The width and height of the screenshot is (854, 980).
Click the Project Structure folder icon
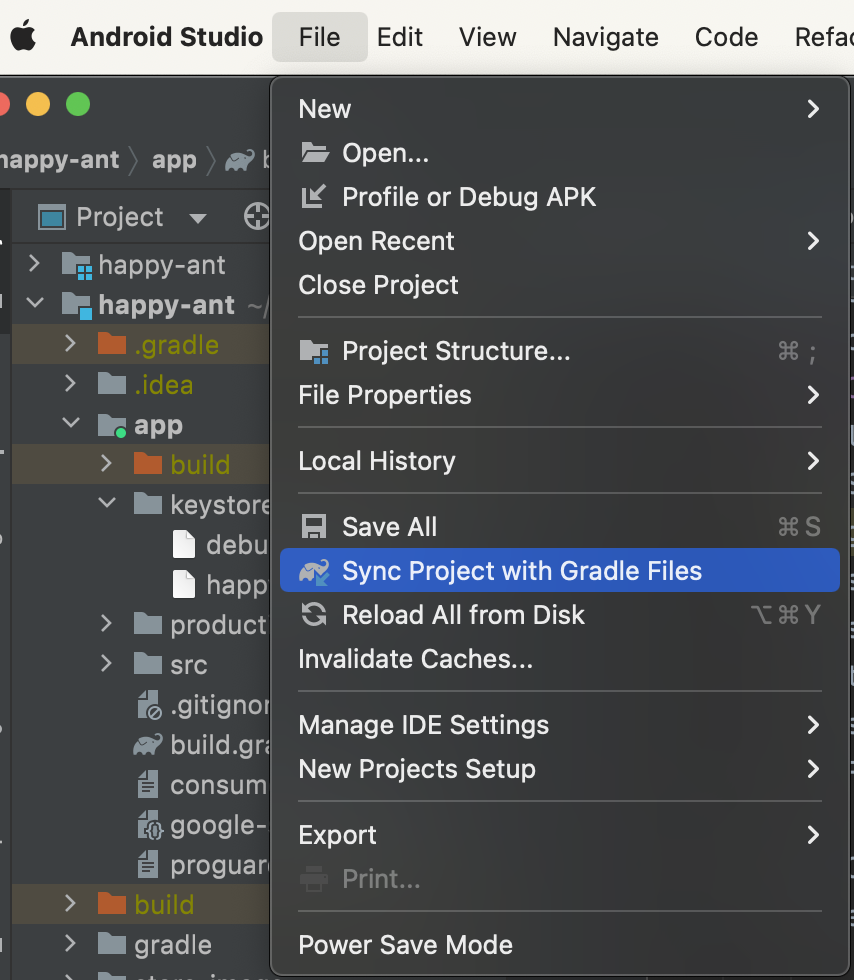pyautogui.click(x=314, y=351)
